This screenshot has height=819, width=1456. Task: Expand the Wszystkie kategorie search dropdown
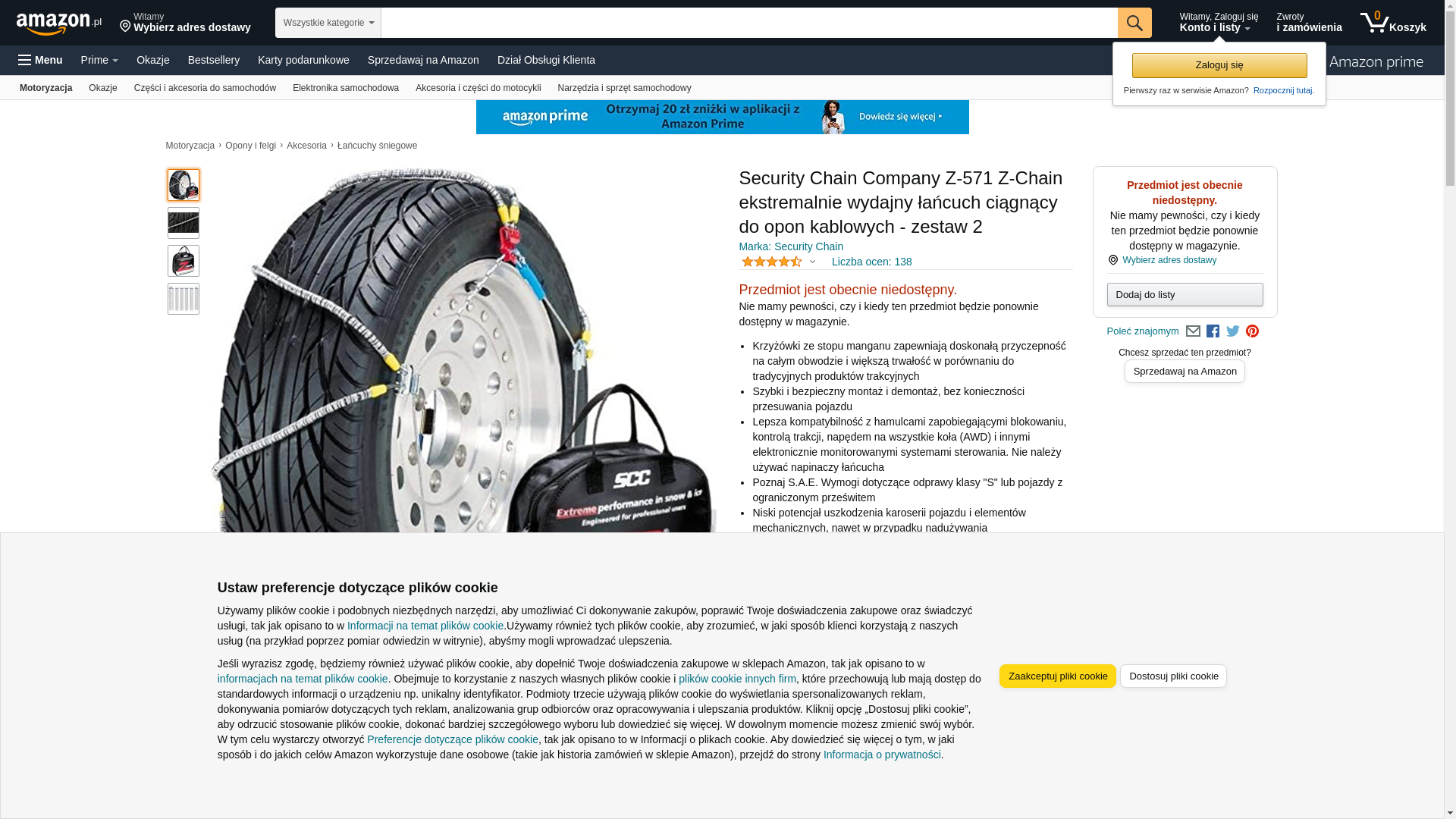[x=328, y=23]
